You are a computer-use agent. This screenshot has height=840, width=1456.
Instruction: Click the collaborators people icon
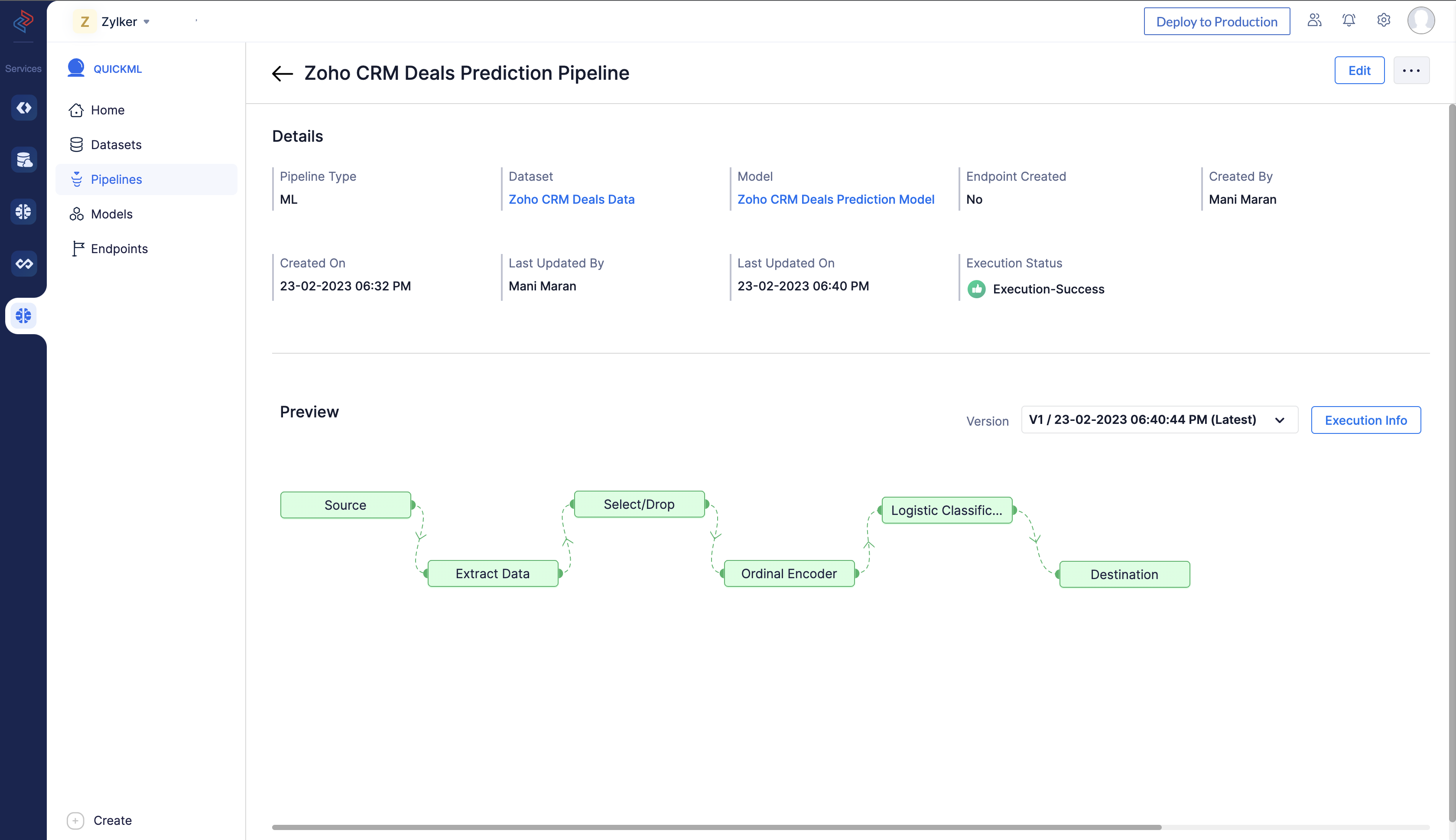[1314, 21]
